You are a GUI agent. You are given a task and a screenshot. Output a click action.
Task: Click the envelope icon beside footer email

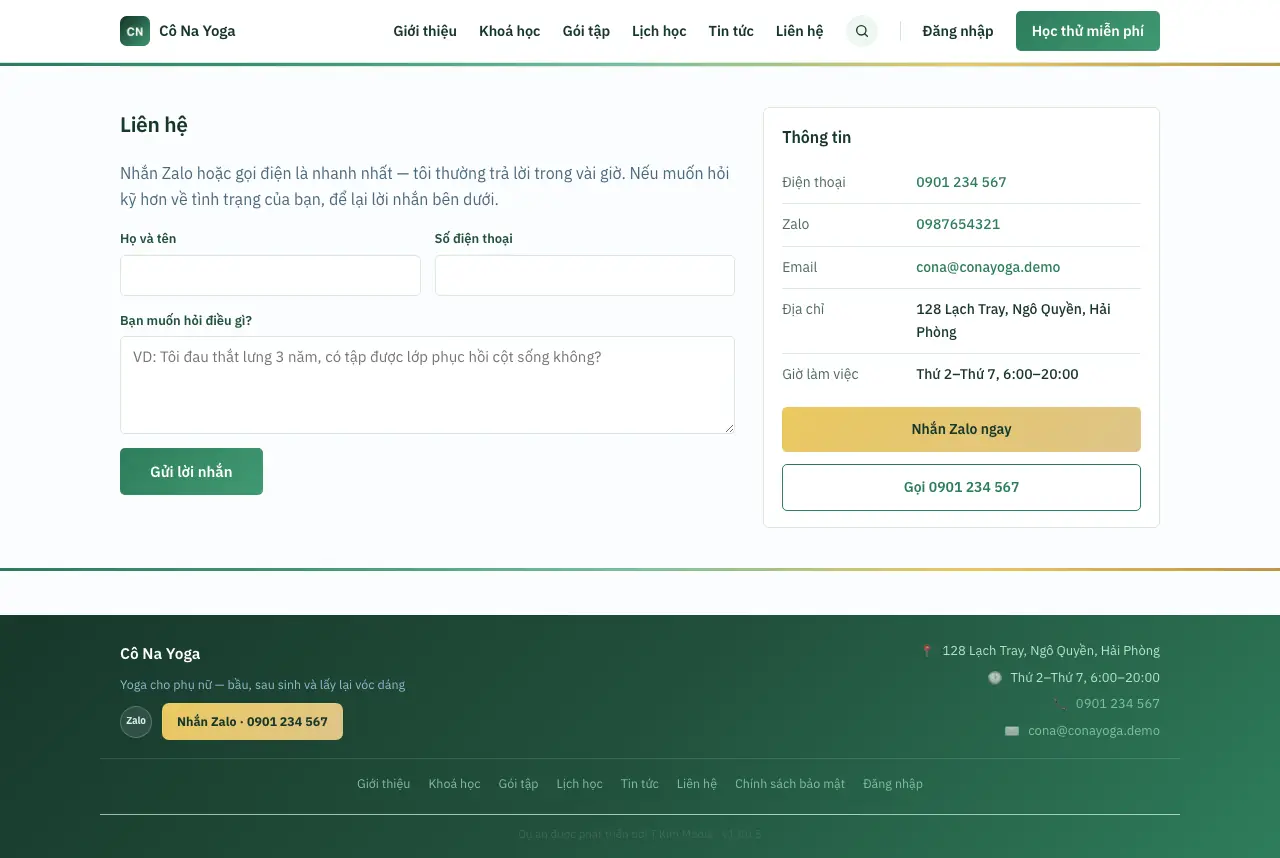click(1012, 731)
